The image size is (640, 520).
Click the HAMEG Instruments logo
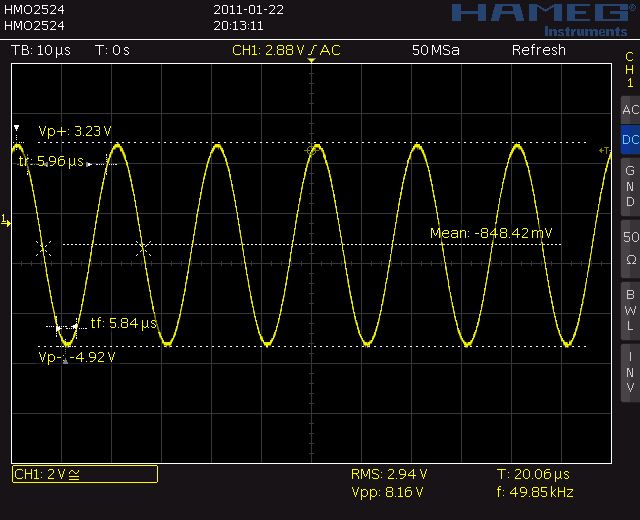pyautogui.click(x=543, y=20)
